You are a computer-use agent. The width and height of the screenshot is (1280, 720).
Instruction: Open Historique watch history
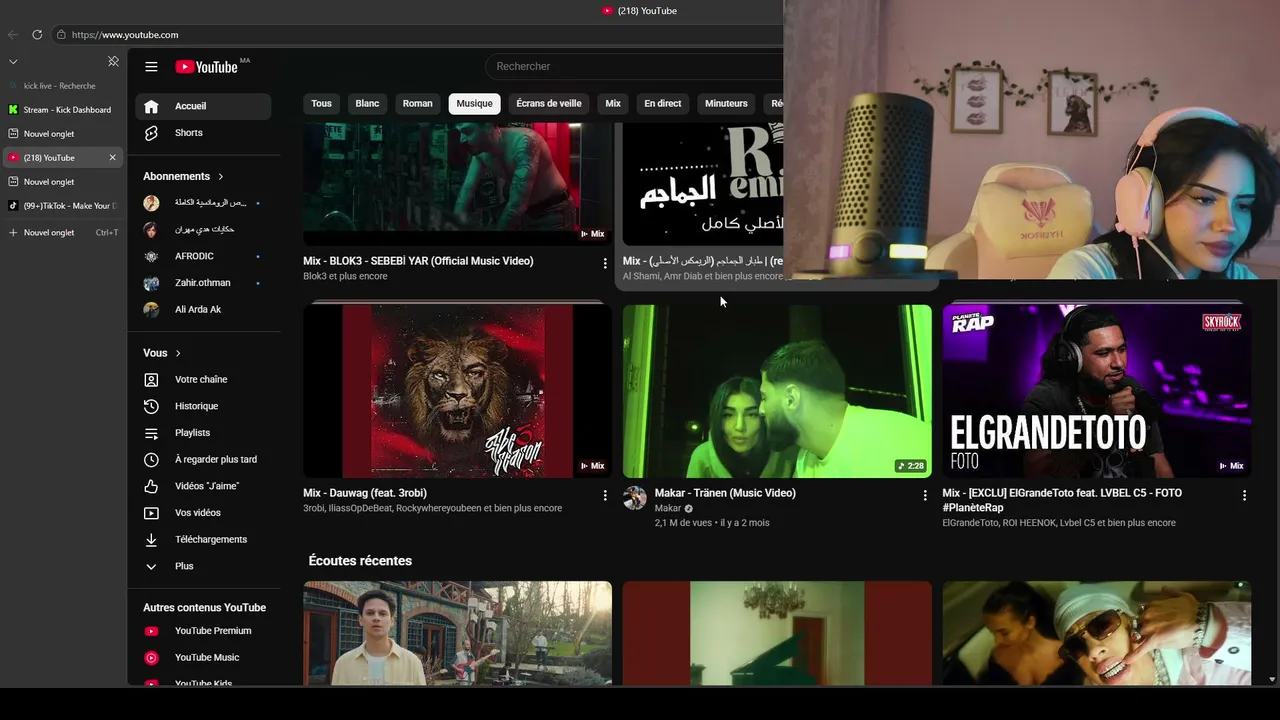tap(203, 406)
